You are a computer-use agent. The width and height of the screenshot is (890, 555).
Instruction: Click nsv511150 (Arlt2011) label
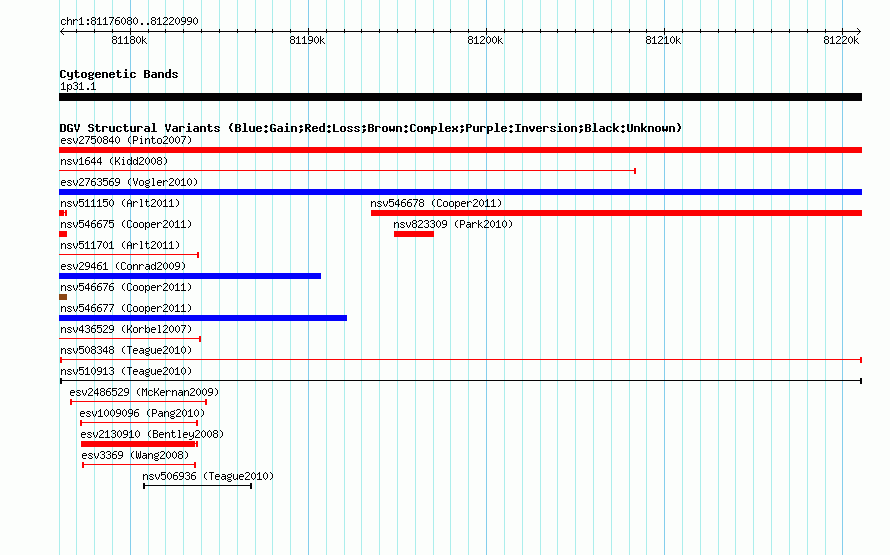coord(120,203)
